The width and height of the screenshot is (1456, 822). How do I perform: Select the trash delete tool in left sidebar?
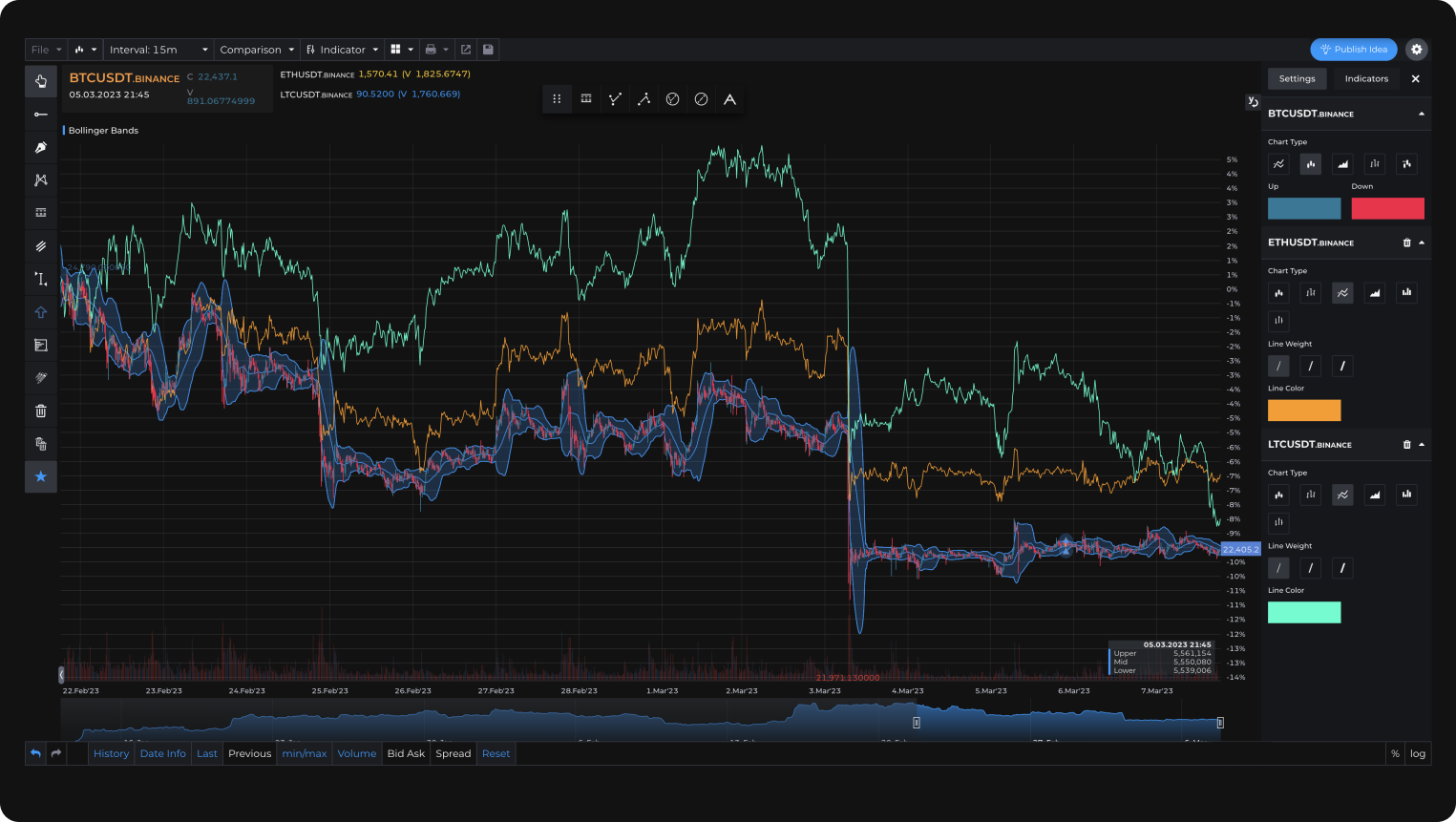[x=40, y=411]
